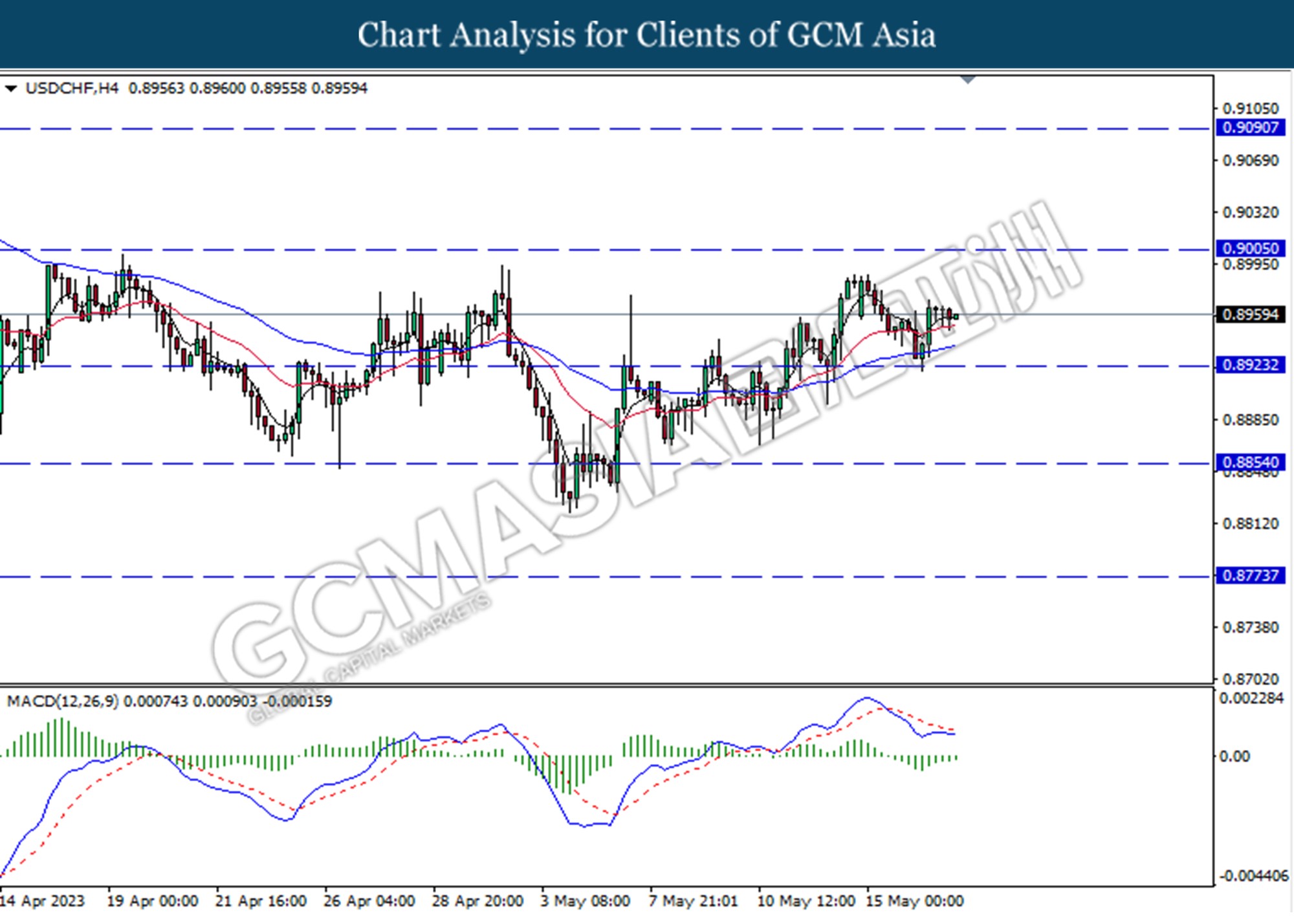
Task: Click the chart shift triangle marker at top
Action: tap(968, 80)
